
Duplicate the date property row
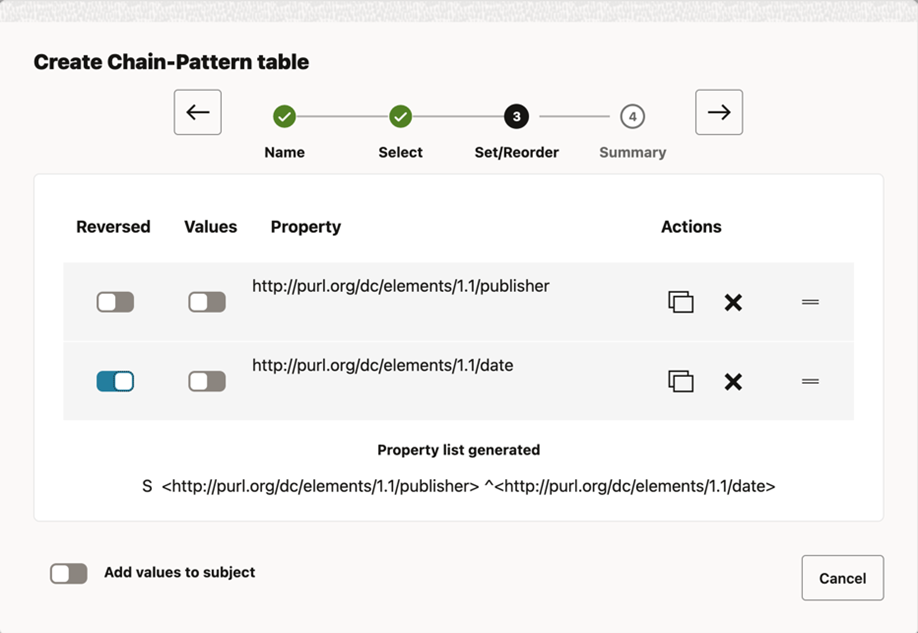pyautogui.click(x=681, y=381)
